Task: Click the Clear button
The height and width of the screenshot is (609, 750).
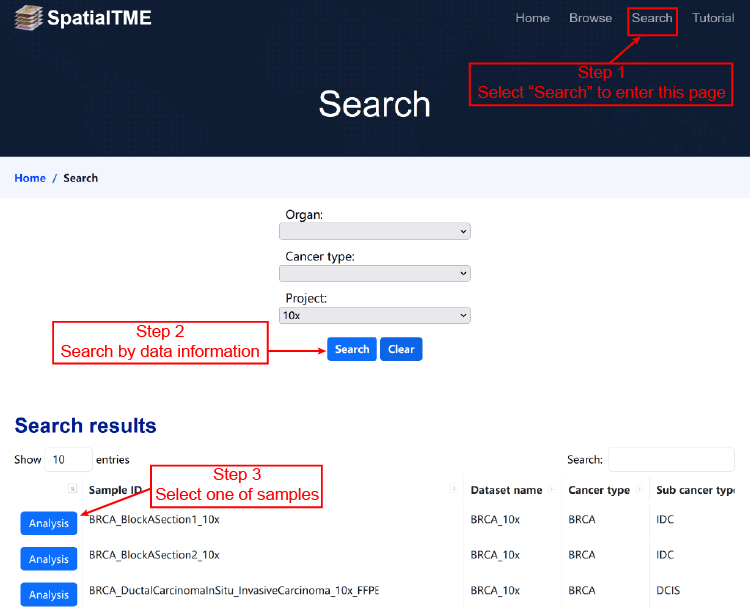Action: (401, 349)
